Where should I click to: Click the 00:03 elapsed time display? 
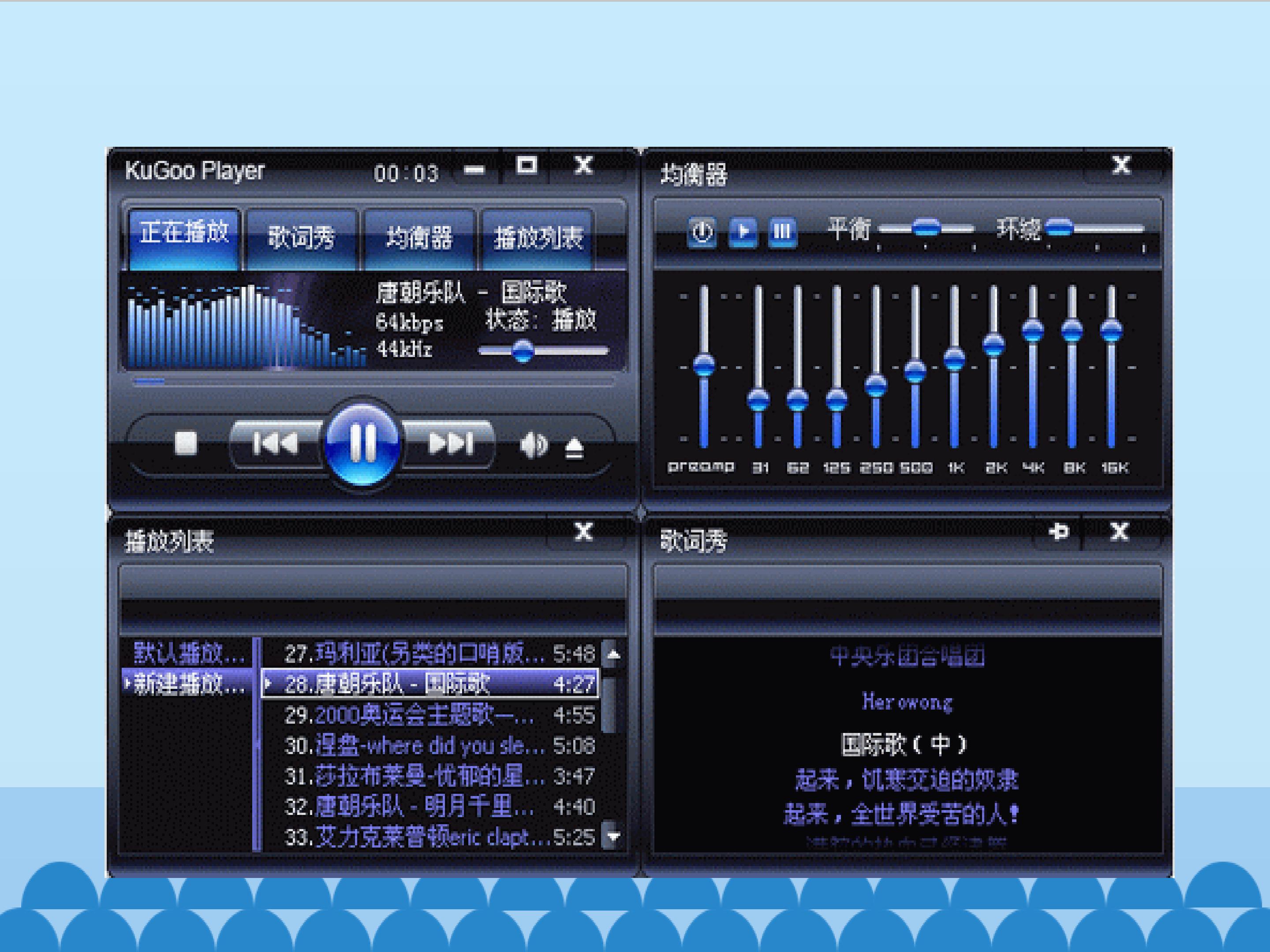(x=406, y=173)
